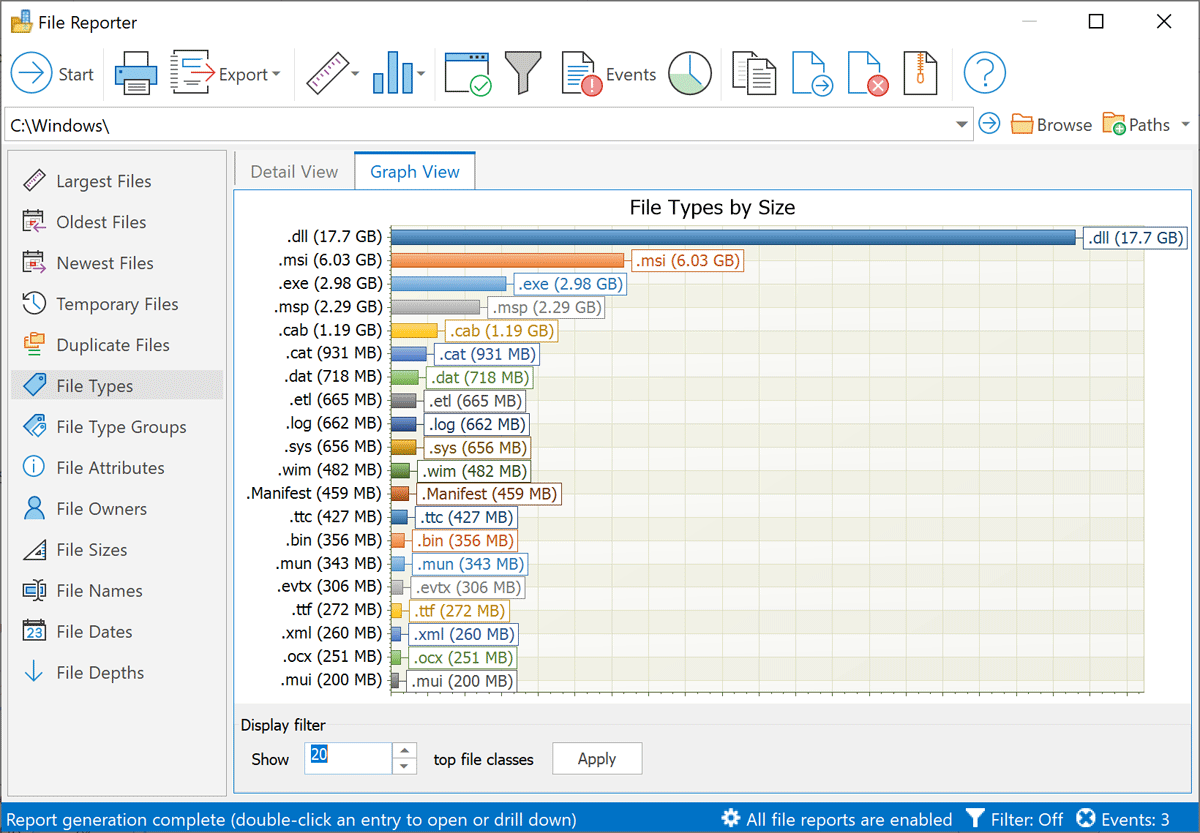Click the Browse folder button

(x=1051, y=124)
